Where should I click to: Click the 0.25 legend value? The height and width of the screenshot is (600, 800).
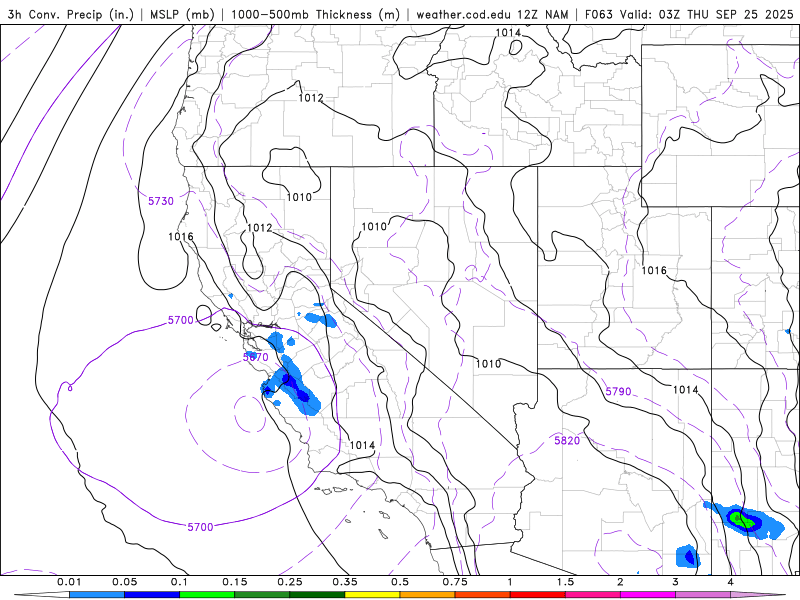[290, 582]
